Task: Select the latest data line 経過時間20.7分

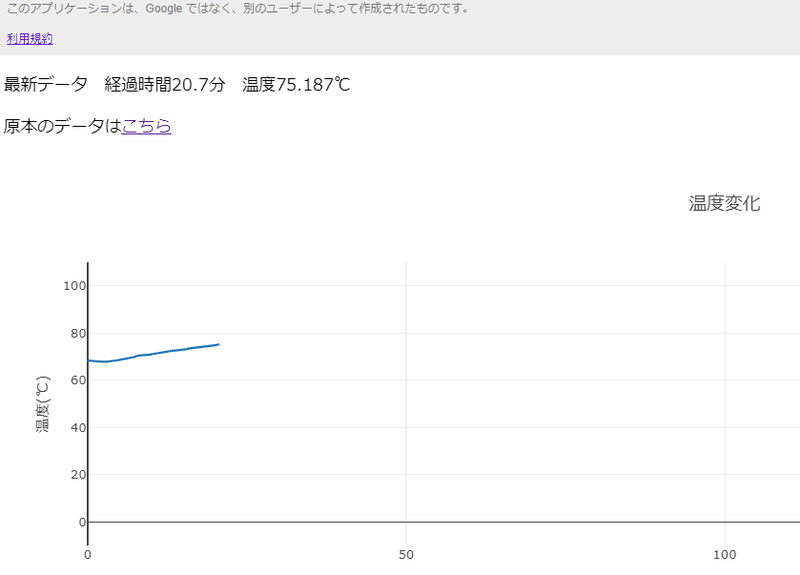Action: pyautogui.click(x=165, y=84)
